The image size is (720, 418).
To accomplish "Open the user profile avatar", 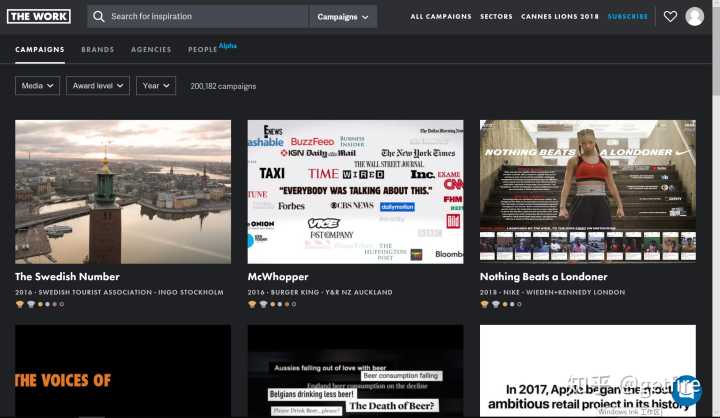I will [694, 17].
